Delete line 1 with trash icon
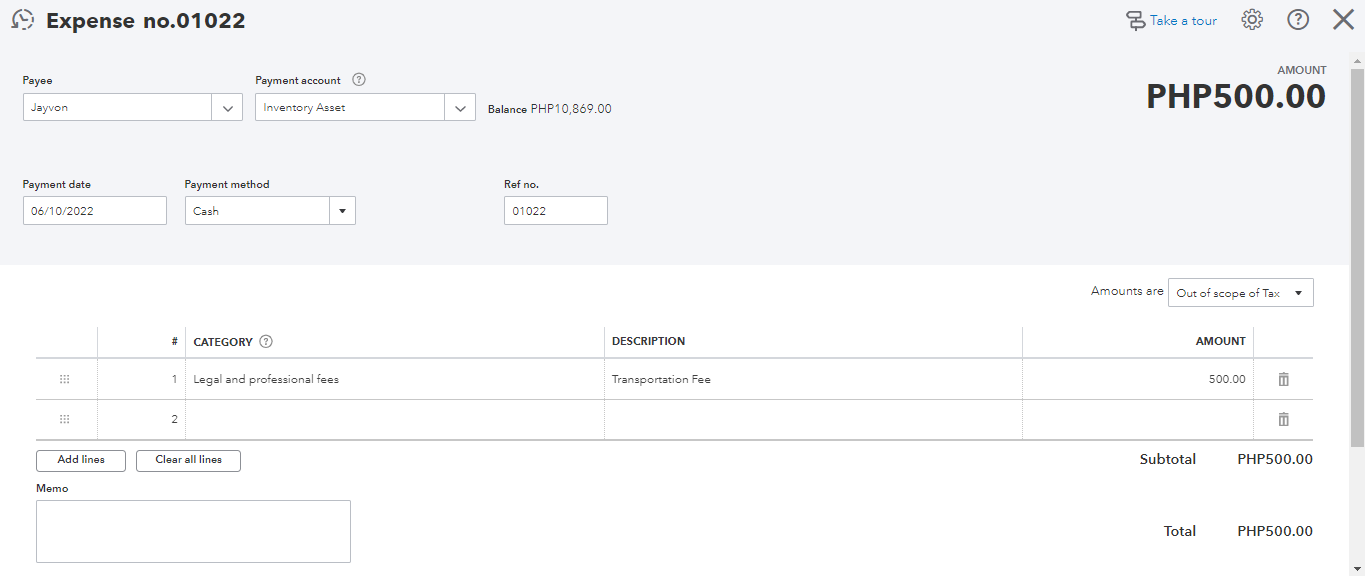Screen dimensions: 1365x576 tap(1284, 379)
